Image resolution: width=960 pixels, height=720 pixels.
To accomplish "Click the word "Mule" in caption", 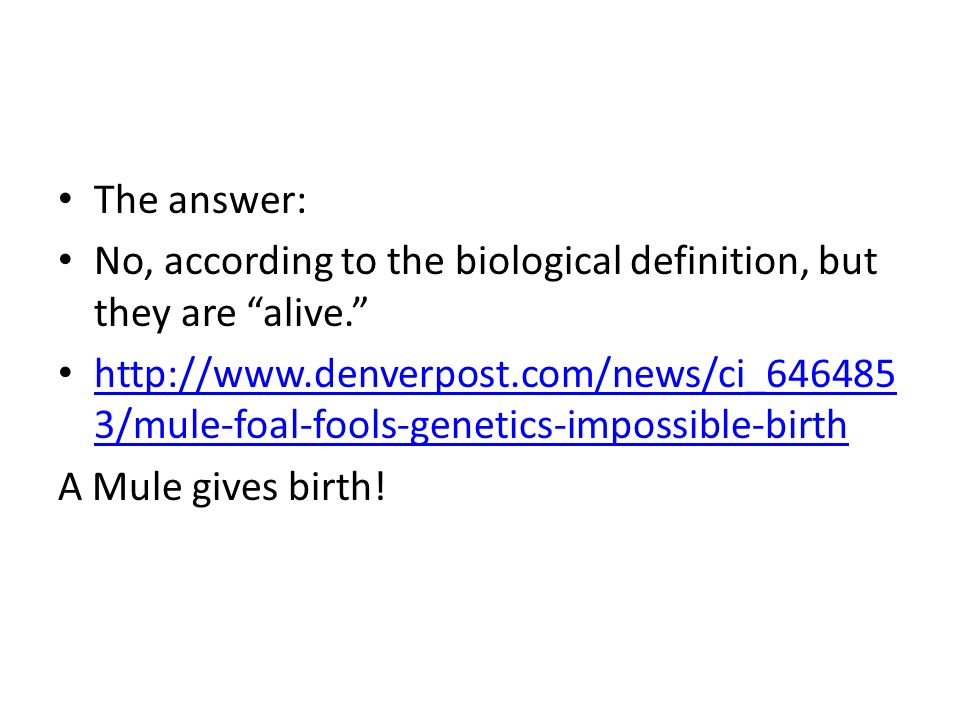I will 137,487.
